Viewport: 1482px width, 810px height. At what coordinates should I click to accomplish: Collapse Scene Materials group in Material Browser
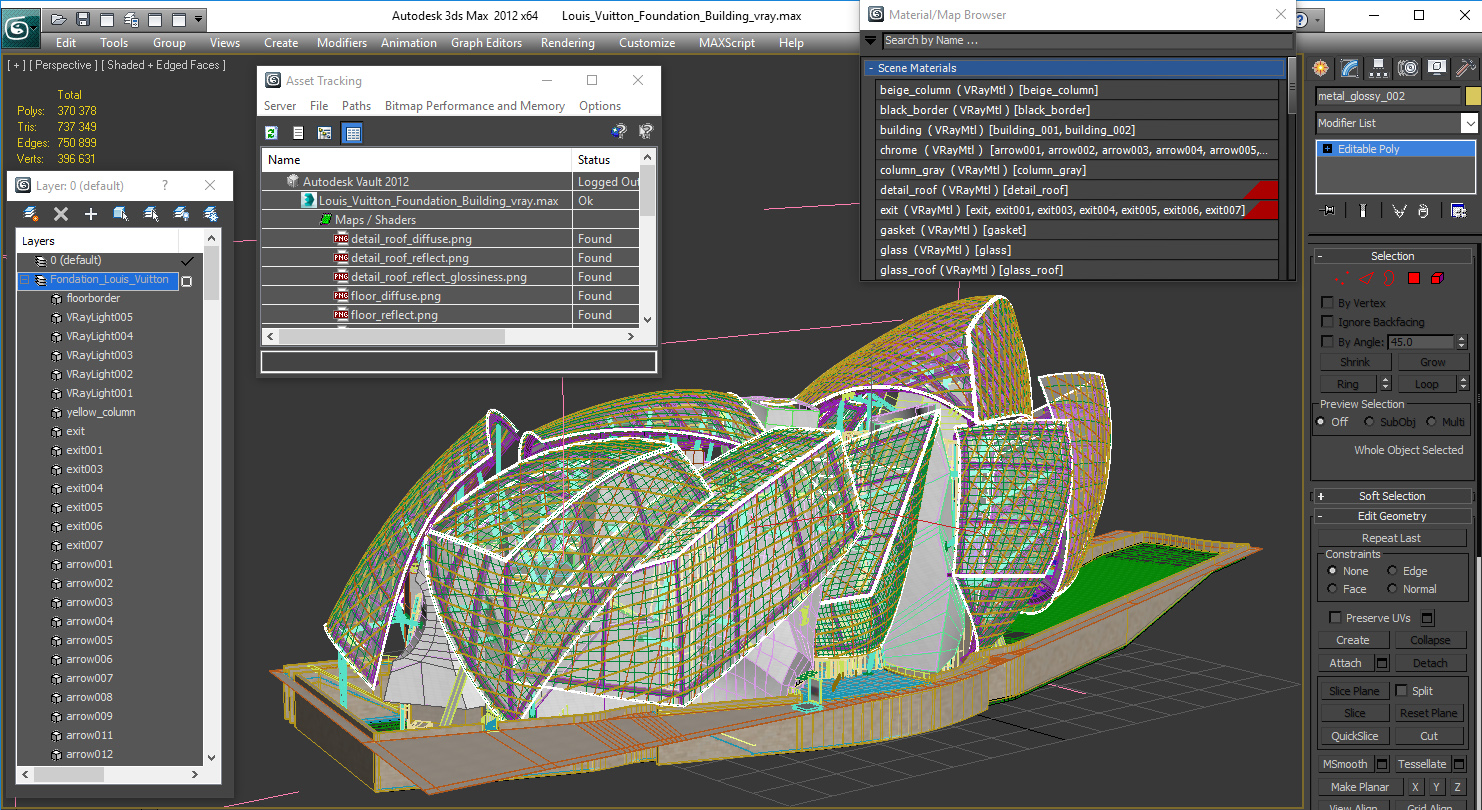[x=871, y=68]
